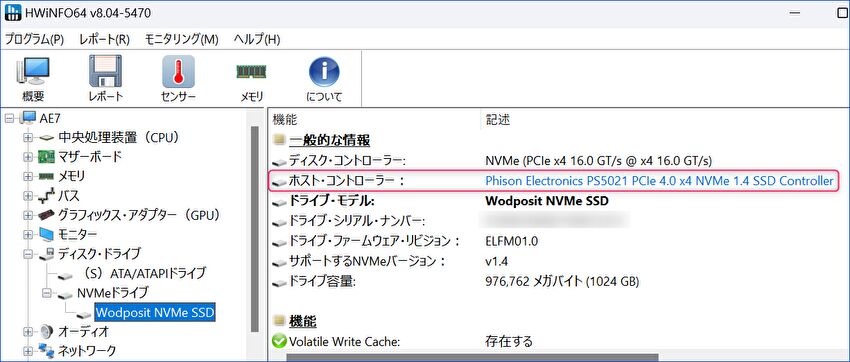Open the について info icon
Image resolution: width=850 pixels, height=362 pixels.
pos(324,72)
